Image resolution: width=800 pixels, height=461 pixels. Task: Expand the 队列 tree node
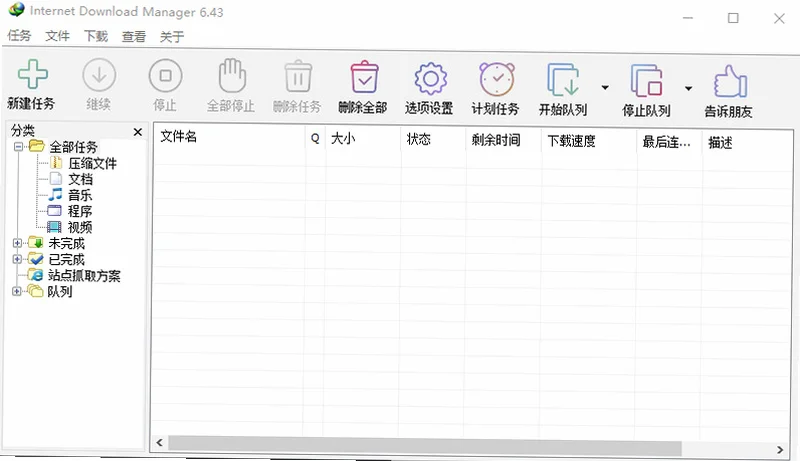(x=16, y=291)
